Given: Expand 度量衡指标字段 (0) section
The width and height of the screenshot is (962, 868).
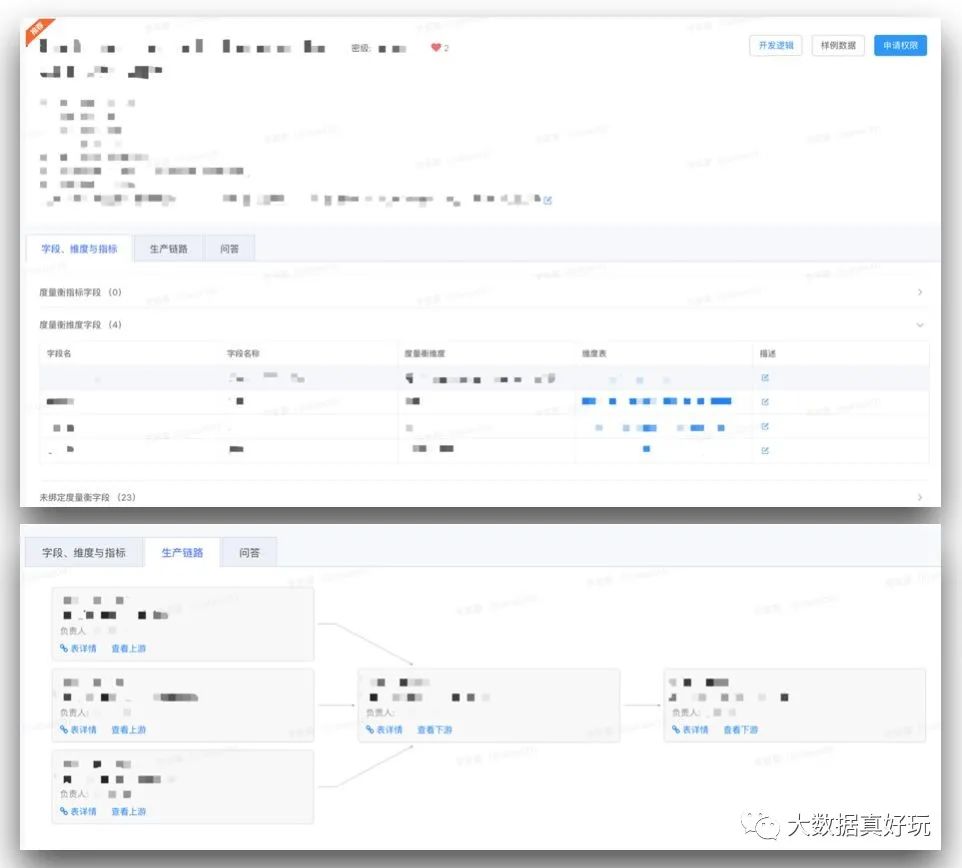Looking at the screenshot, I should click(482, 292).
